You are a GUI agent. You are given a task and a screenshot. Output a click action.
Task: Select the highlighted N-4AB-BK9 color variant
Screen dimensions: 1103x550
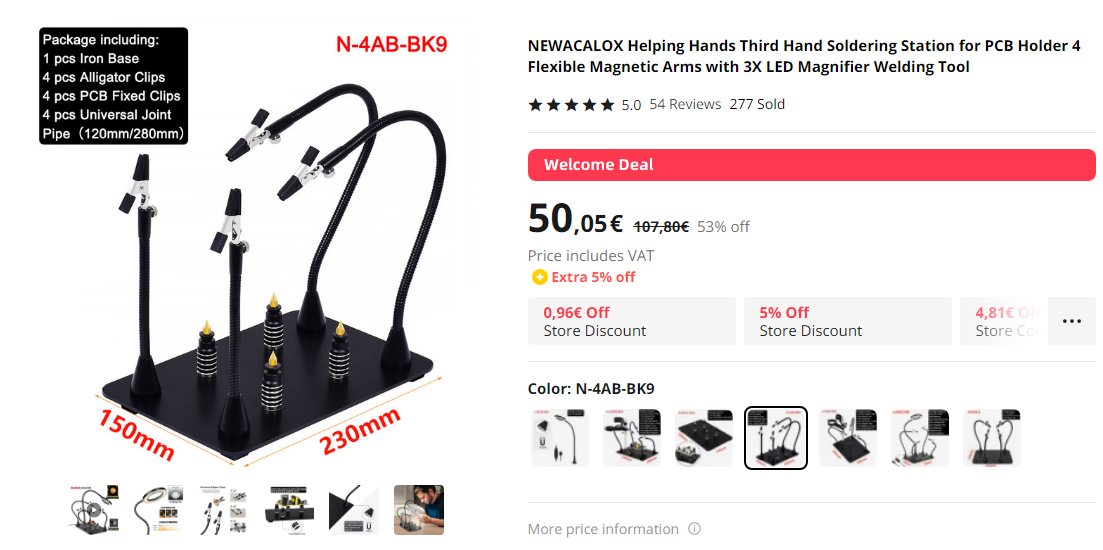[776, 438]
